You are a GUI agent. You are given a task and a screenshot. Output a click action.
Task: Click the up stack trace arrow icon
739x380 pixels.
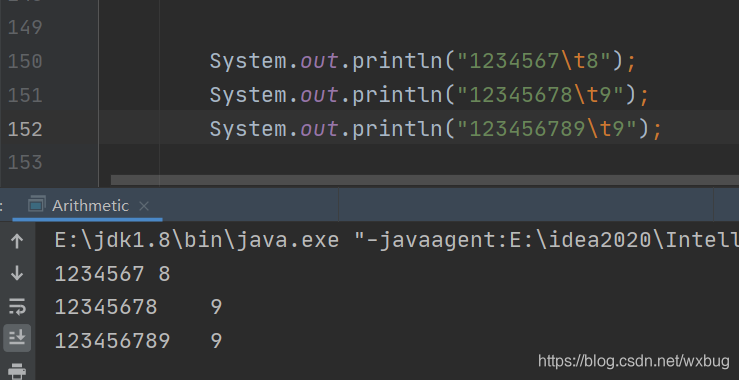[x=17, y=241]
